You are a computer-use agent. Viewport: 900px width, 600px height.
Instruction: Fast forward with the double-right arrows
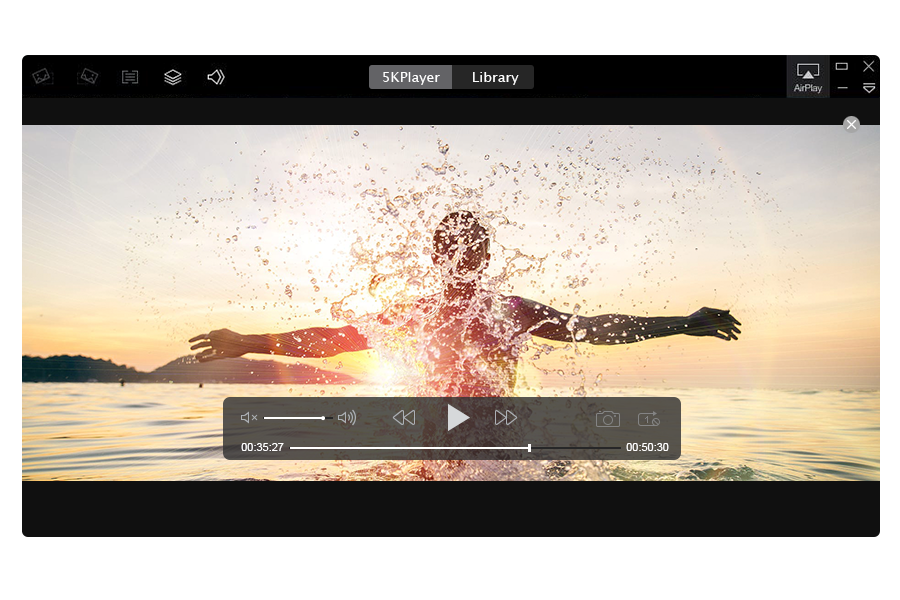coord(506,418)
